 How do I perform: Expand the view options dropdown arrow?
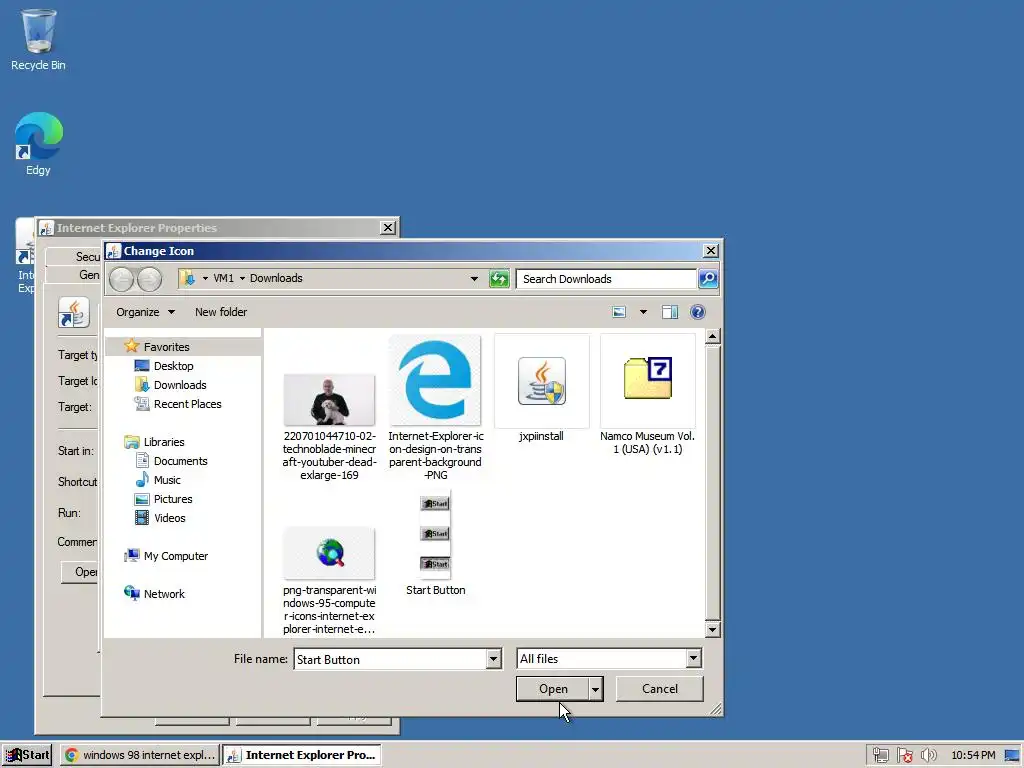643,312
